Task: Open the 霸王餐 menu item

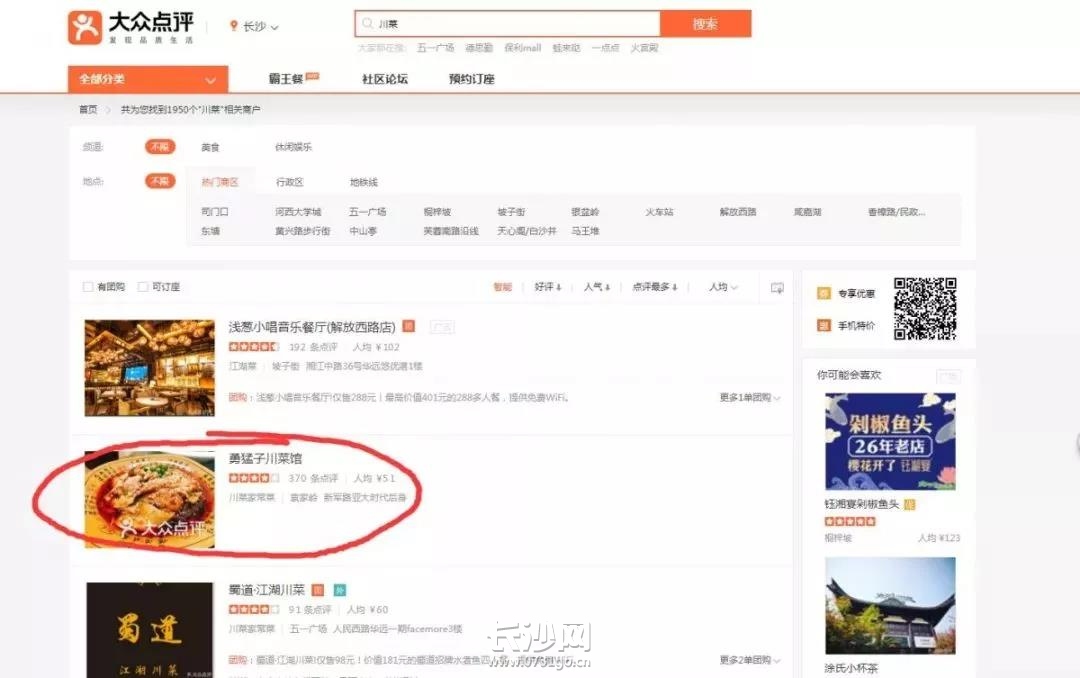Action: [x=286, y=79]
